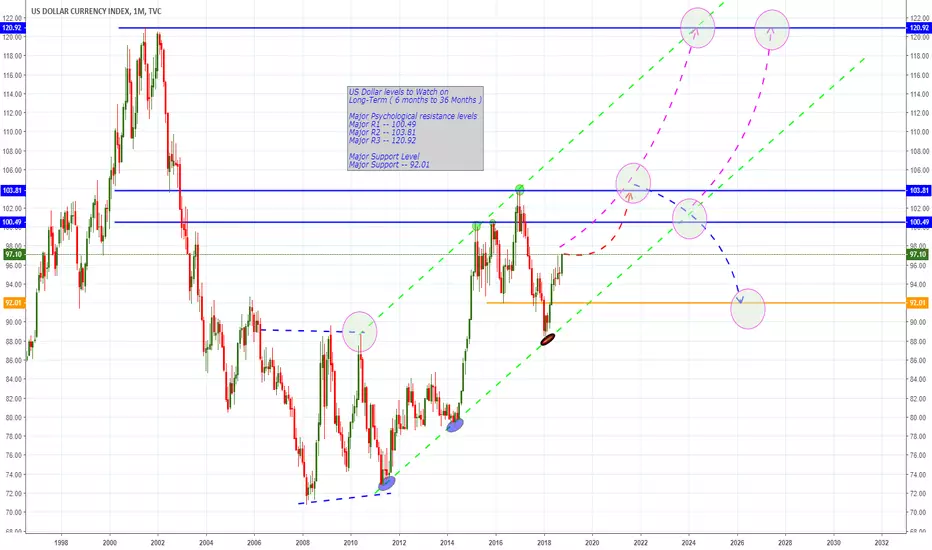Click the US DOLLAR CURRENCY INDEX chart title
The height and width of the screenshot is (550, 932).
tap(96, 11)
